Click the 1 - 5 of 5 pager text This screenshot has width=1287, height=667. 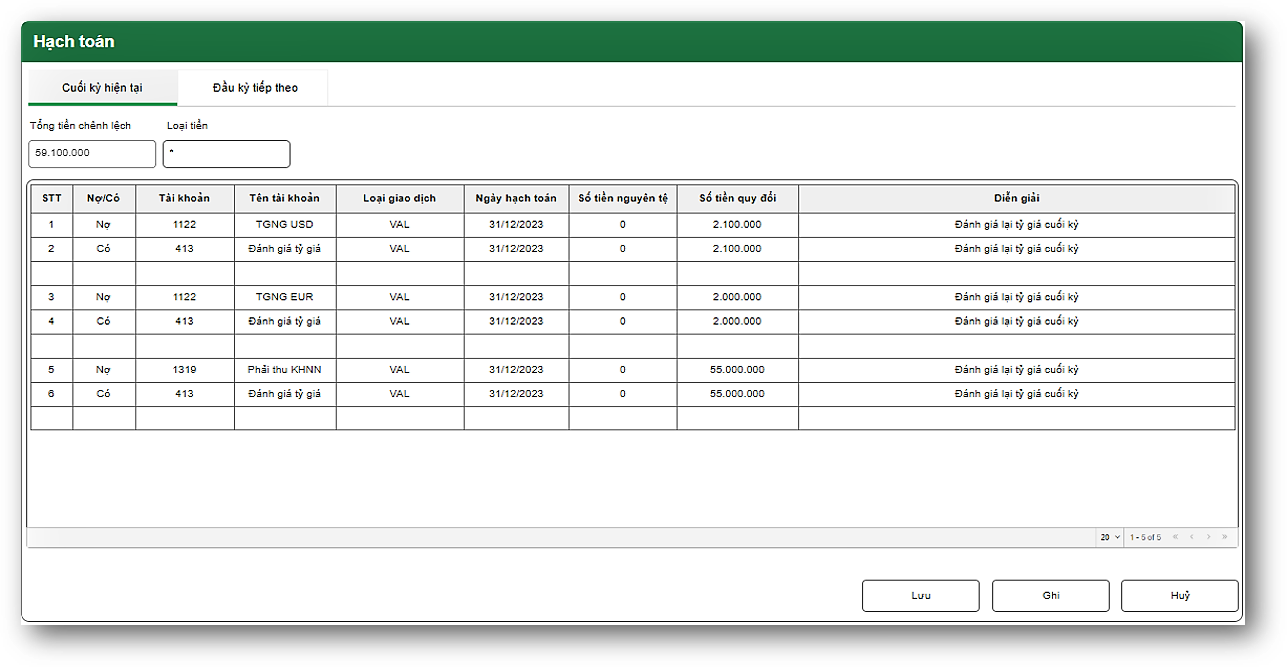[x=1145, y=538]
